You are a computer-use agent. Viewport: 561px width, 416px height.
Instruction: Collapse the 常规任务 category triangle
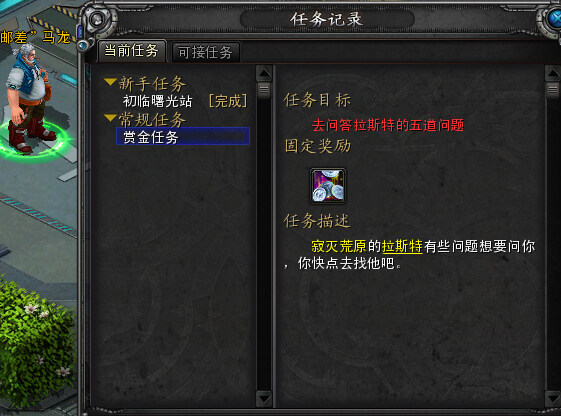pos(111,118)
